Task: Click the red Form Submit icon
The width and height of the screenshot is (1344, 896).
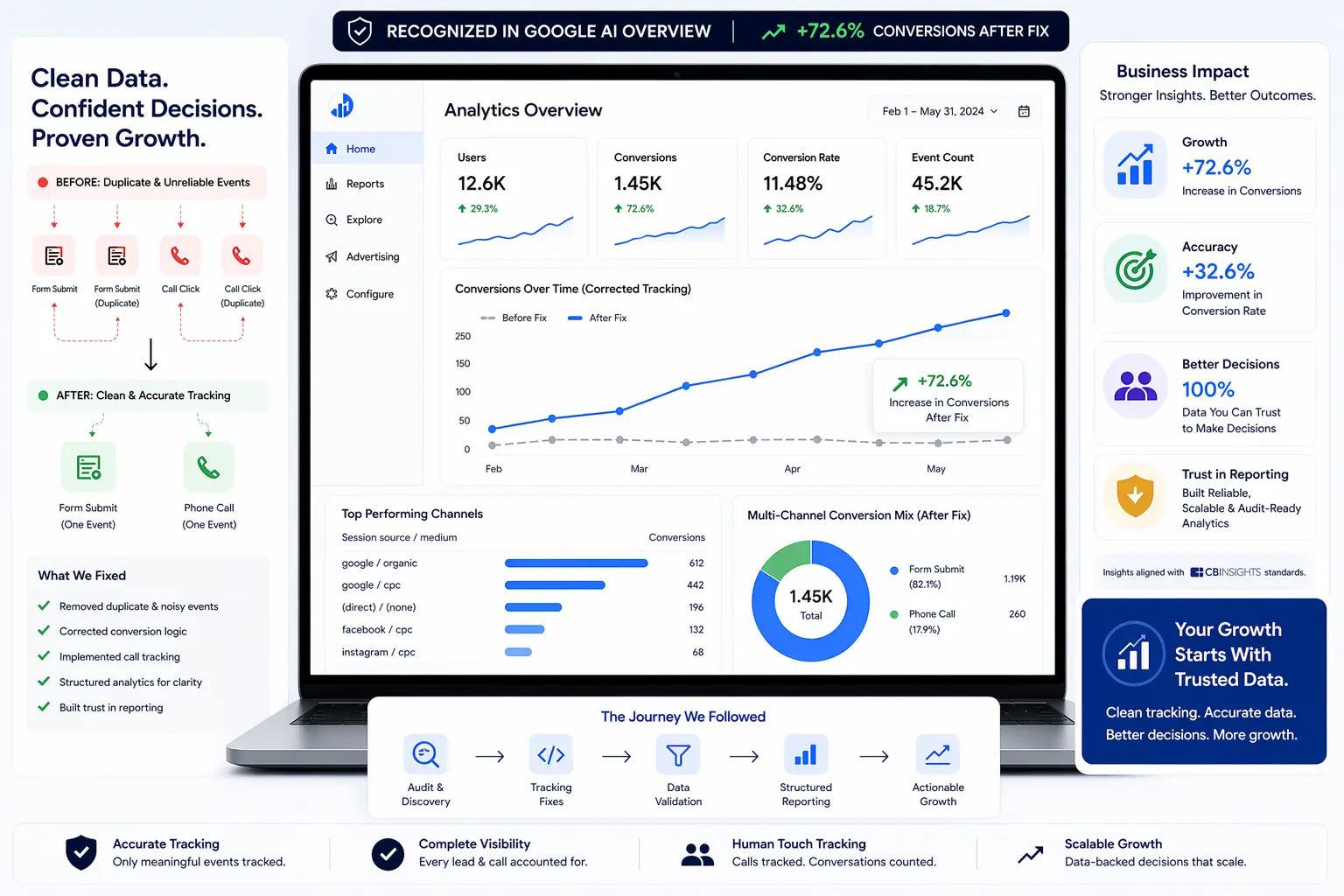Action: point(54,256)
